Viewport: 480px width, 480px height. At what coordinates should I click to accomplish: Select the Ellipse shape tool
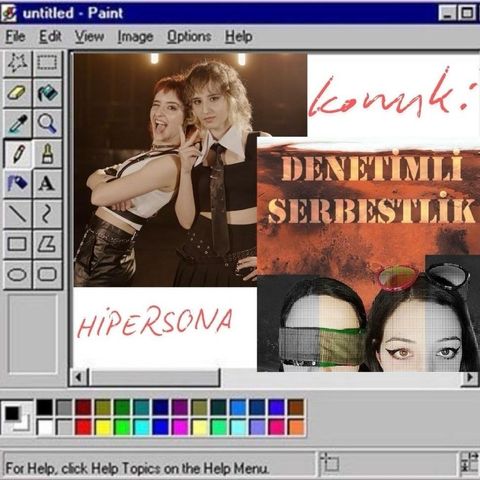(18, 274)
